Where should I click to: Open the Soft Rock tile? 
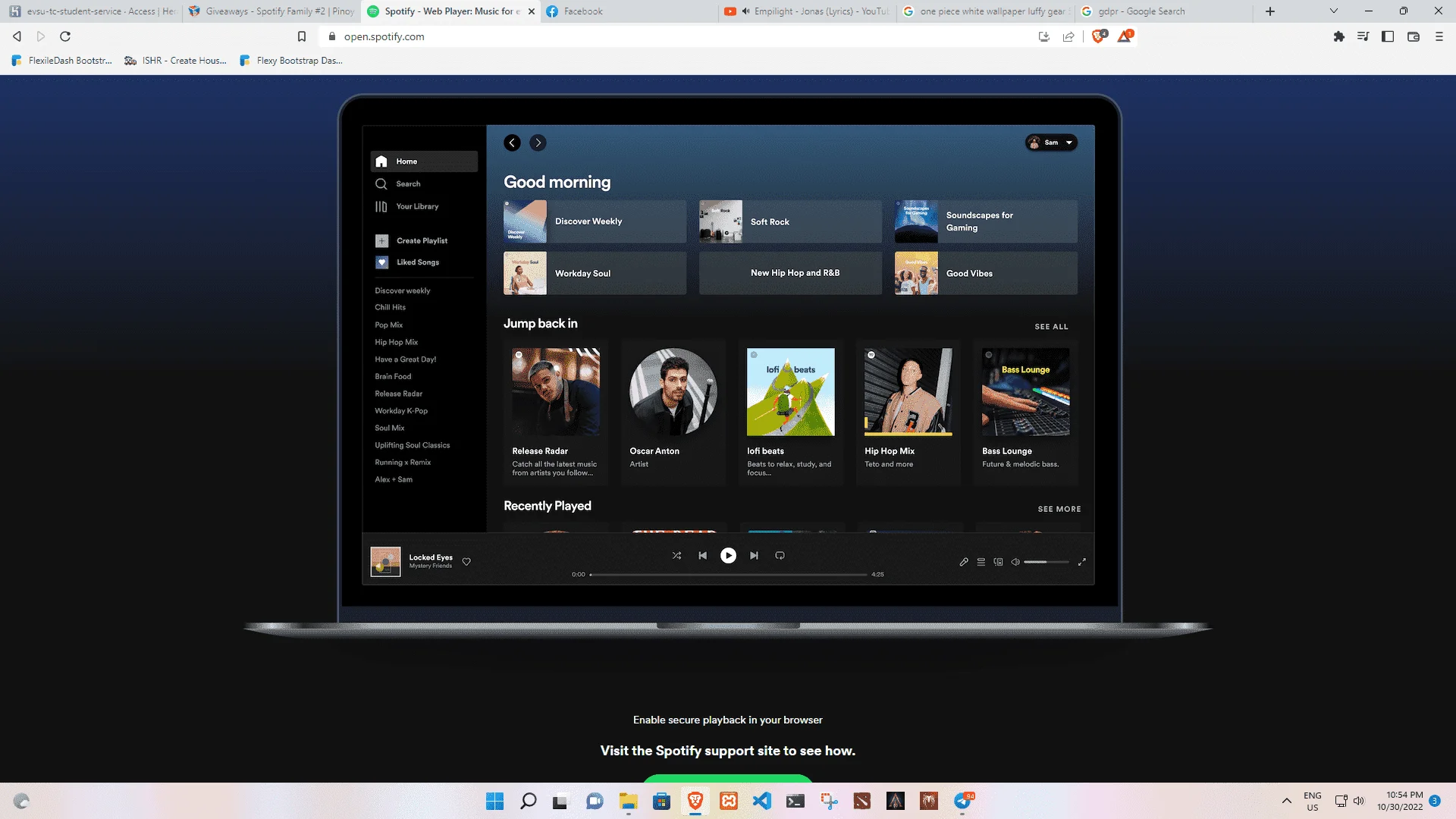[790, 221]
